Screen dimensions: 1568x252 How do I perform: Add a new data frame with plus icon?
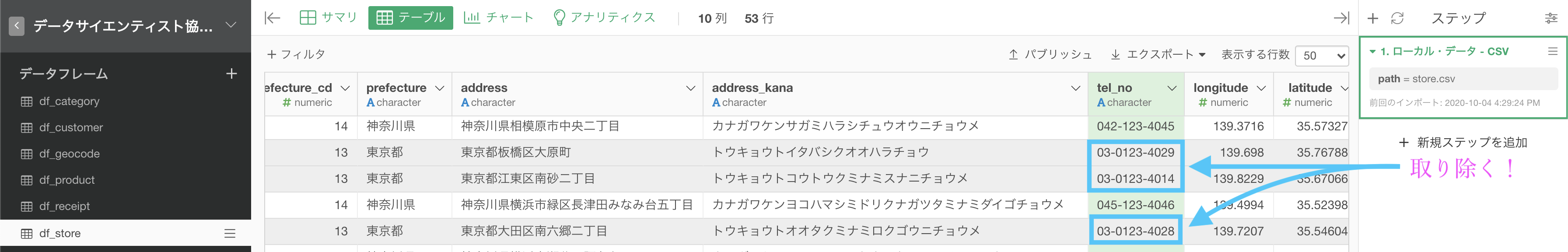click(x=231, y=73)
